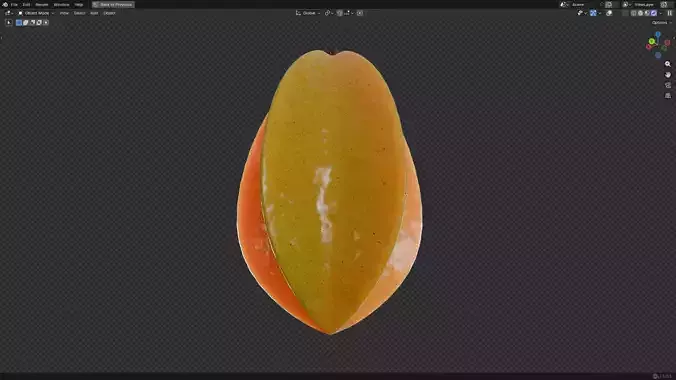Switch to solid viewport shading
The image size is (676, 380).
coord(640,13)
